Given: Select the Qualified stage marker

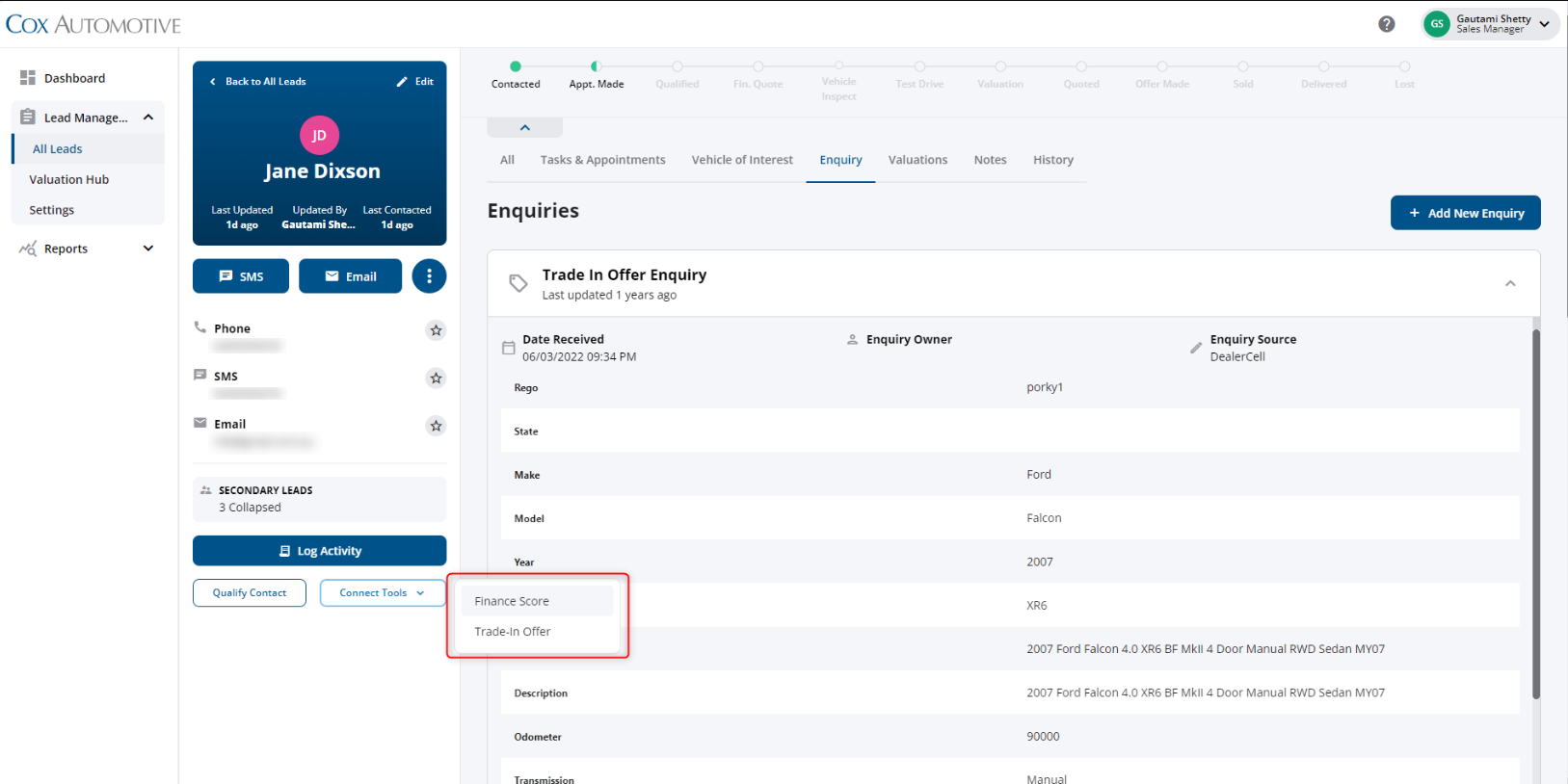Looking at the screenshot, I should coord(678,66).
